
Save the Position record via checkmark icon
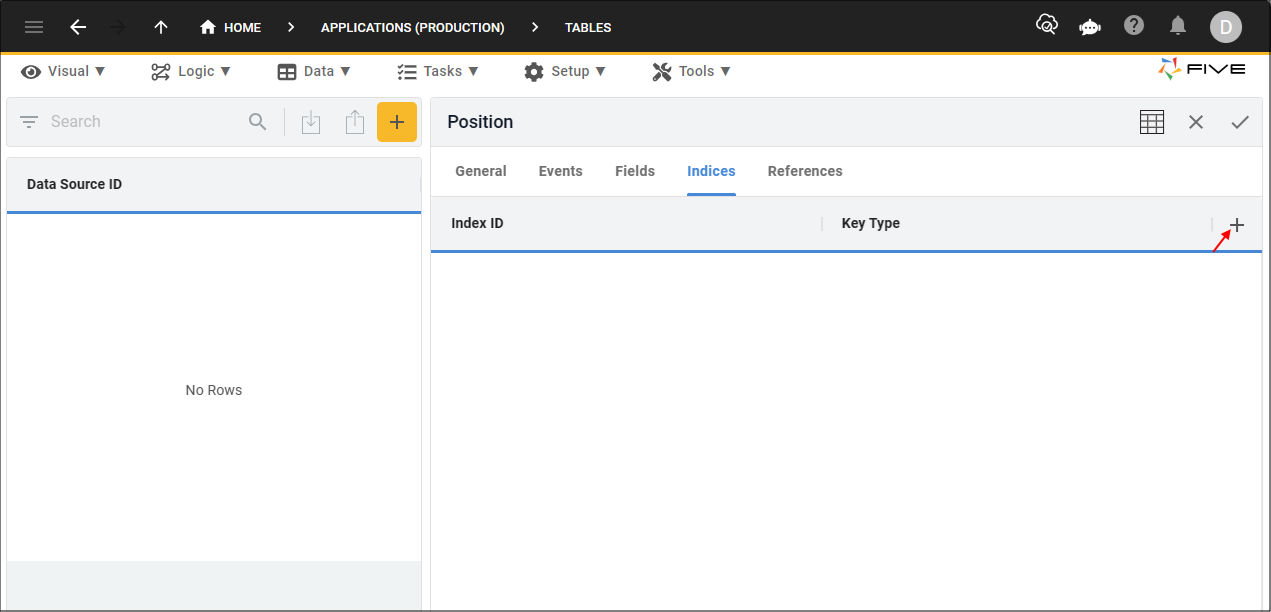[x=1240, y=121]
